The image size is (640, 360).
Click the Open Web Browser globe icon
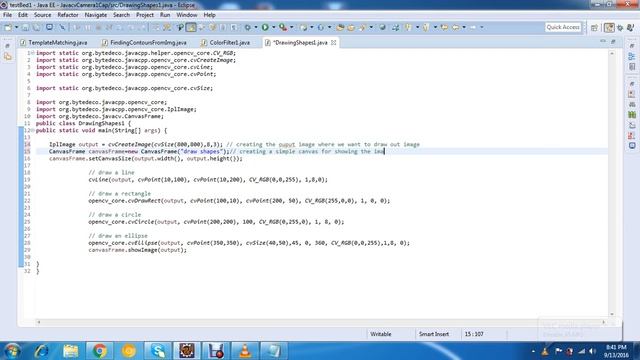382,27
